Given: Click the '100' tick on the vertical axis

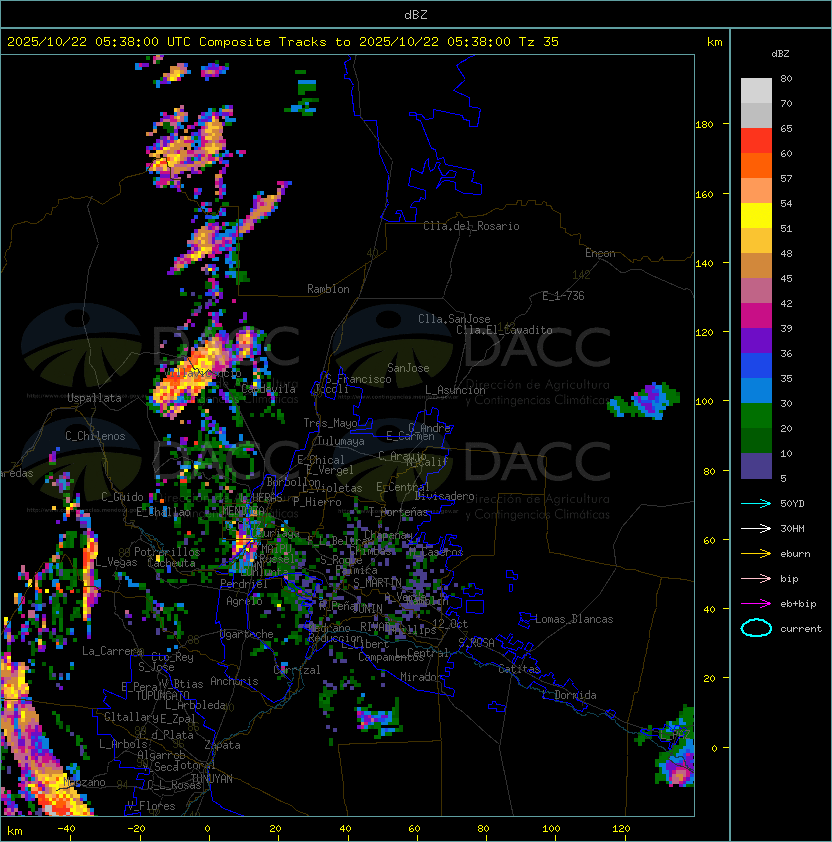Looking at the screenshot, I should 704,402.
